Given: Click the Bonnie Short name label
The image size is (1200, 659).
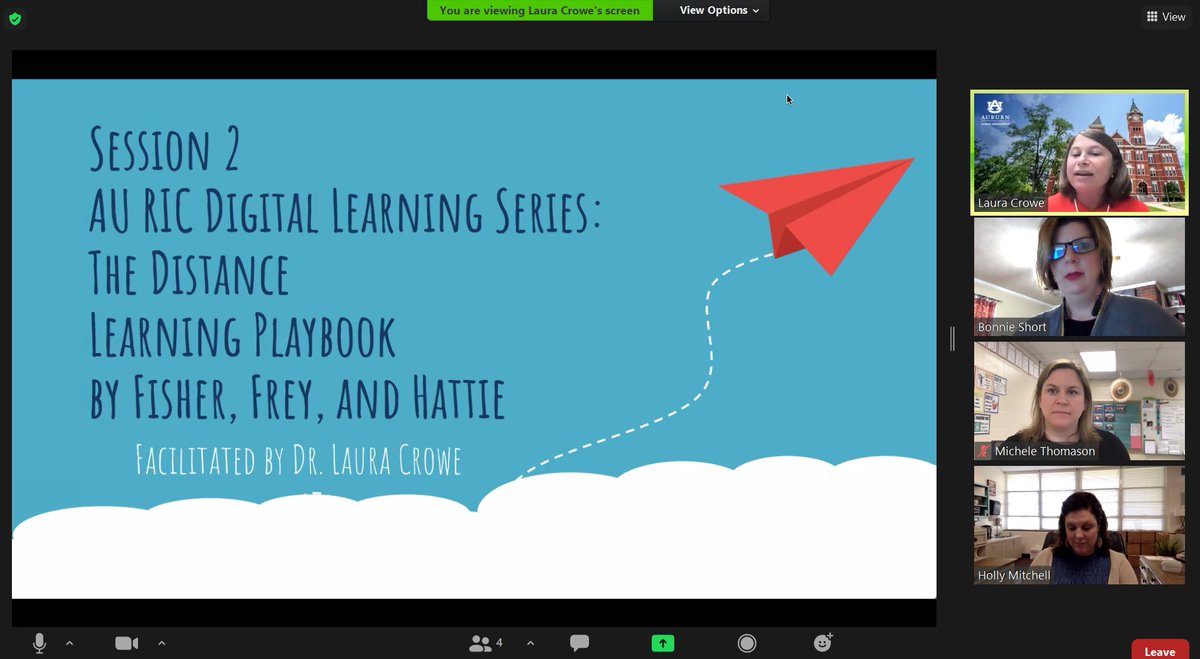Looking at the screenshot, I should (x=1012, y=327).
